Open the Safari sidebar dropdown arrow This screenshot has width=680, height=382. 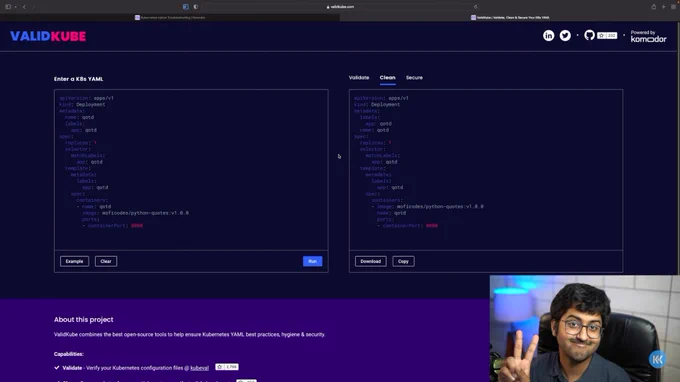coord(15,7)
